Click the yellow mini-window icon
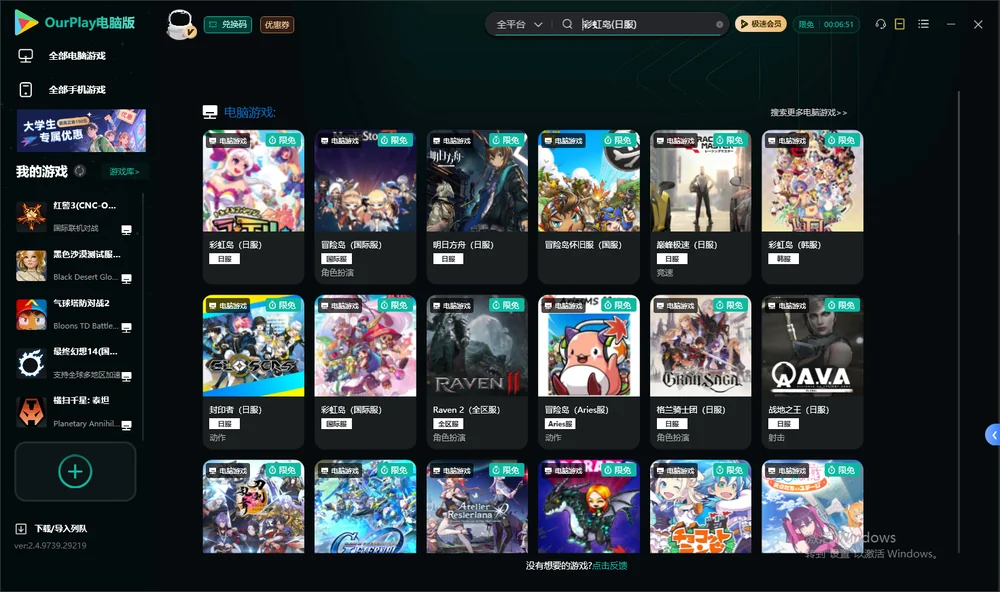 (900, 24)
